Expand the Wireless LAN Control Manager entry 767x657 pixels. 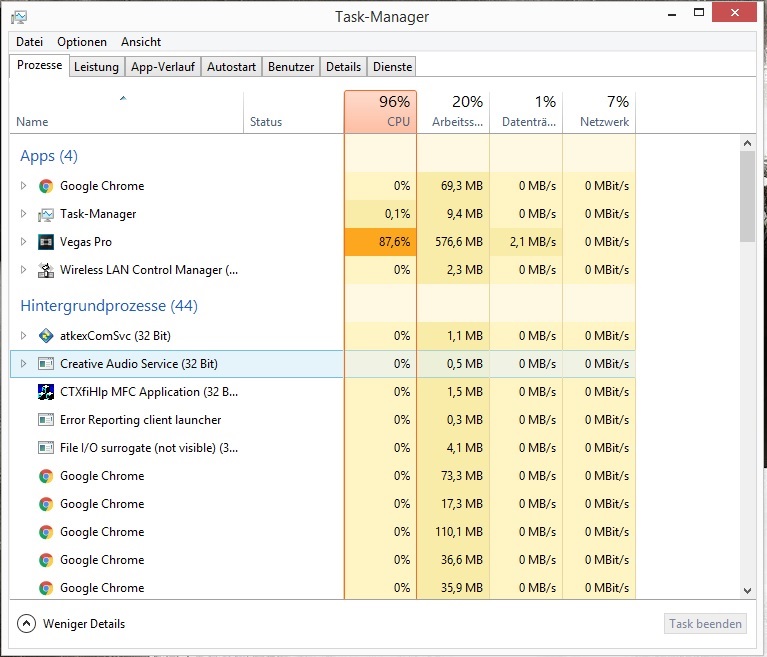(23, 270)
